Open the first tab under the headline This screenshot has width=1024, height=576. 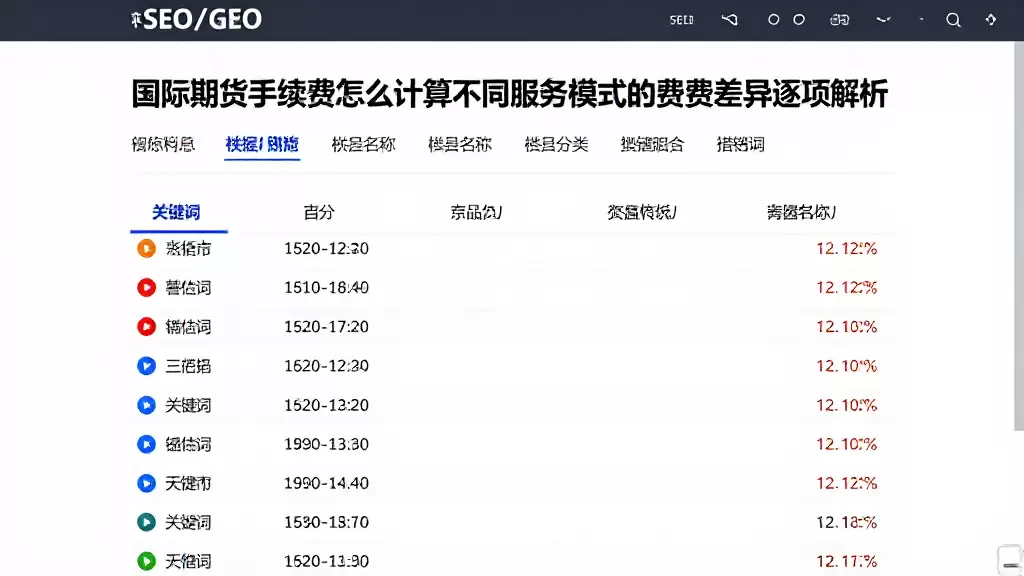tap(163, 144)
